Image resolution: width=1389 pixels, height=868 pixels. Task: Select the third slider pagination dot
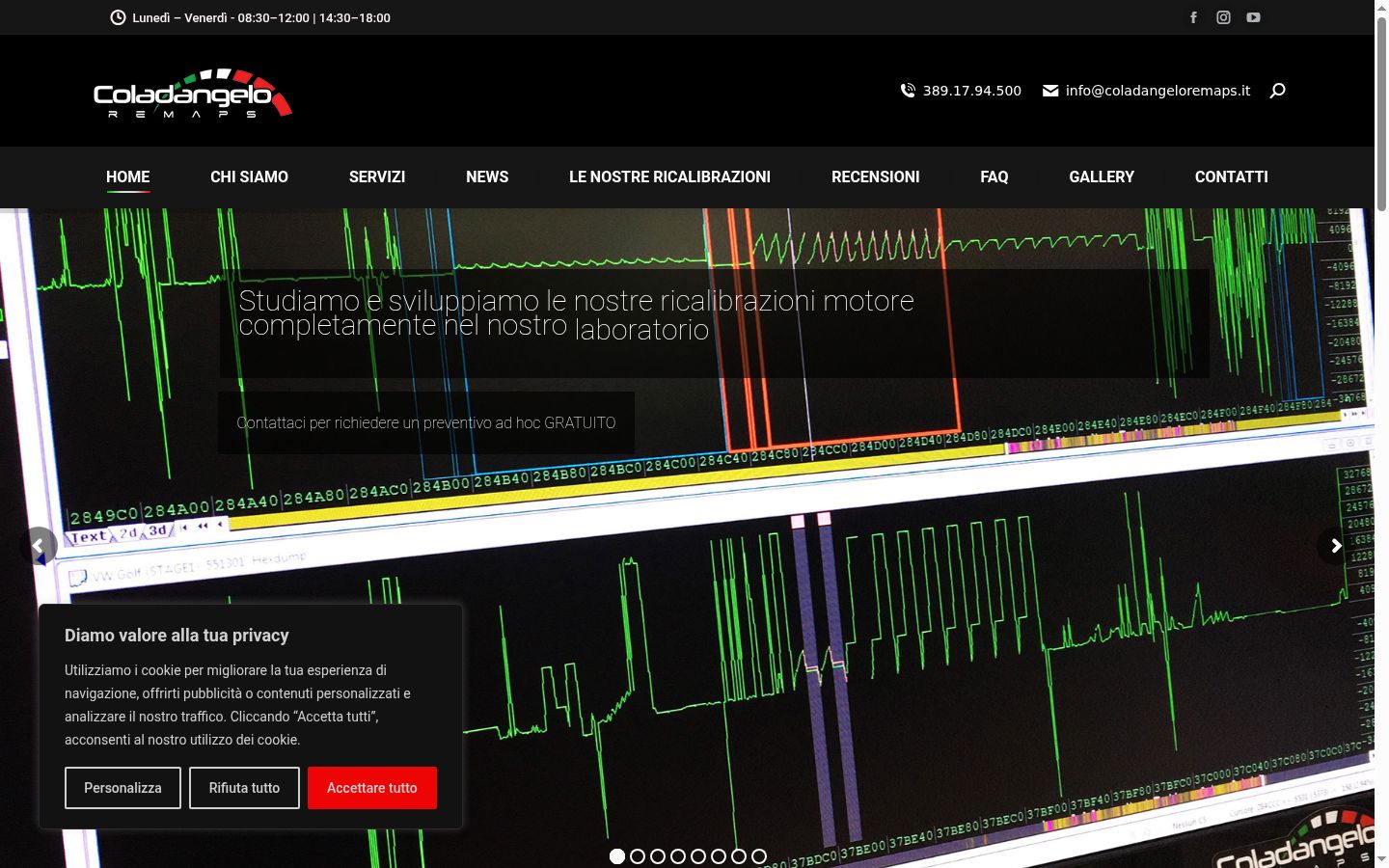658,856
